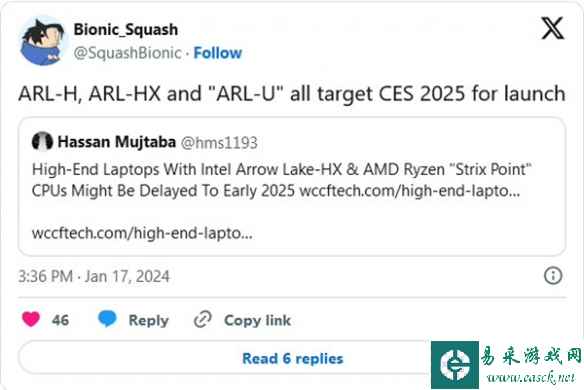584x390 pixels.
Task: Click the www.easck.net watermark text
Action: [530, 377]
